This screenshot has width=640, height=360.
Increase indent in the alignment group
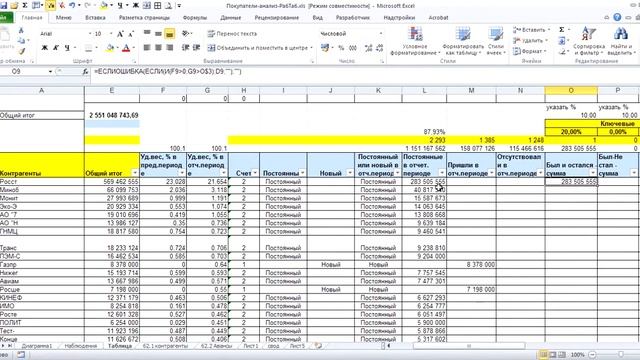click(197, 48)
